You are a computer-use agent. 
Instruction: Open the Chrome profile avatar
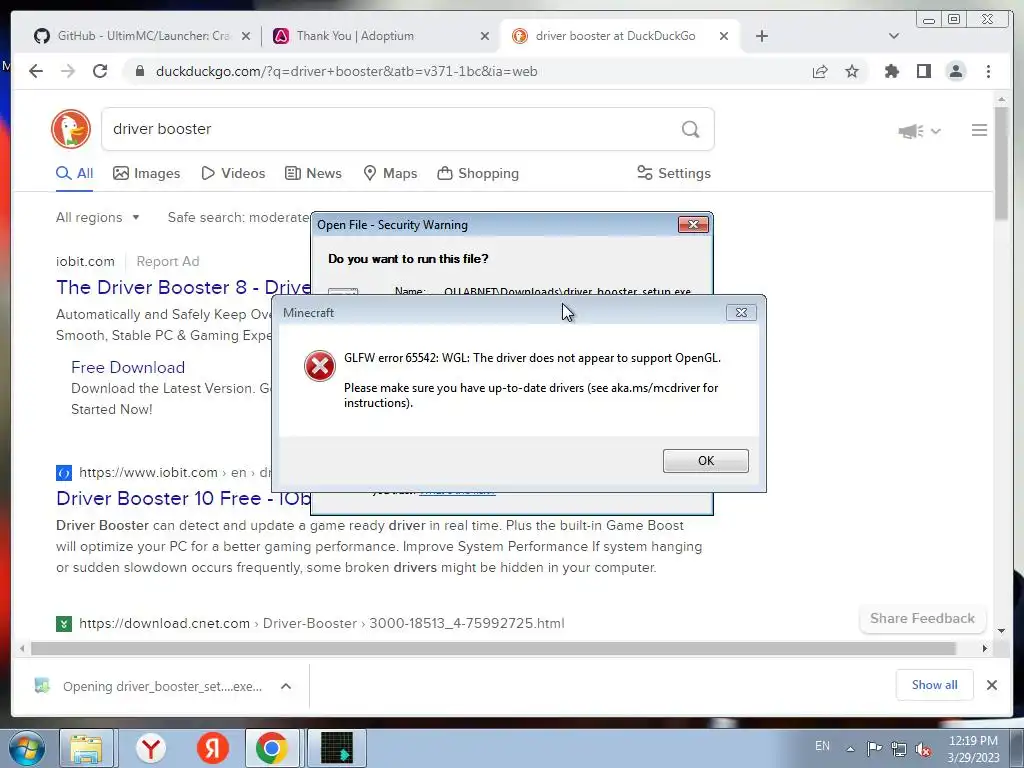(x=955, y=71)
